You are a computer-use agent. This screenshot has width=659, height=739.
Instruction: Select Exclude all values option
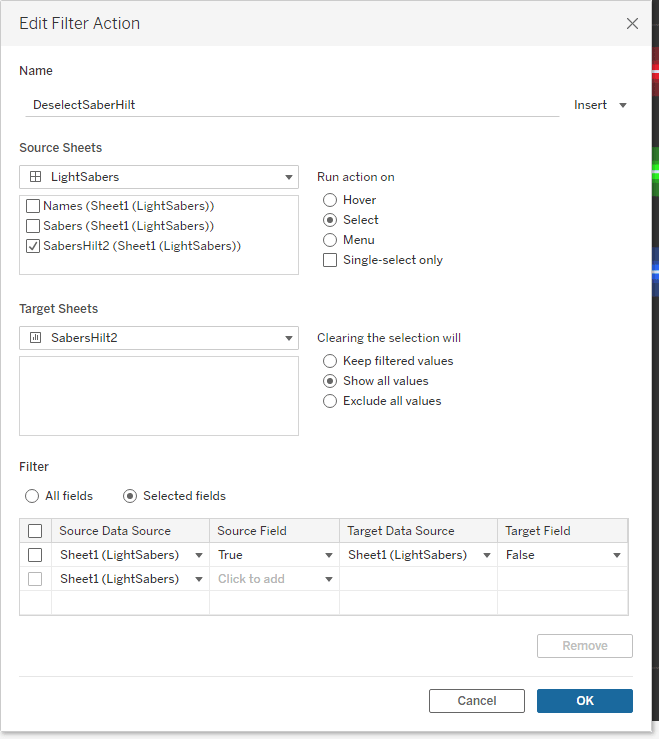pos(330,401)
